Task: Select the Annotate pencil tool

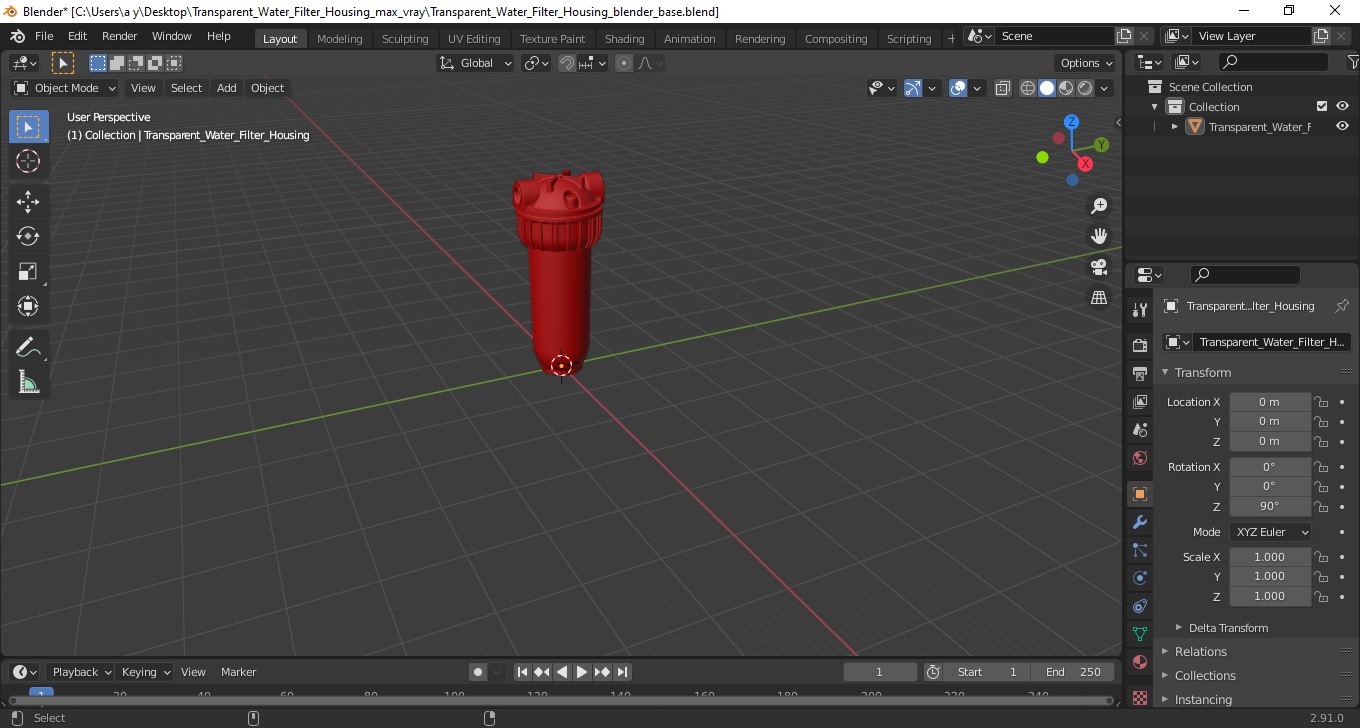Action: click(28, 347)
